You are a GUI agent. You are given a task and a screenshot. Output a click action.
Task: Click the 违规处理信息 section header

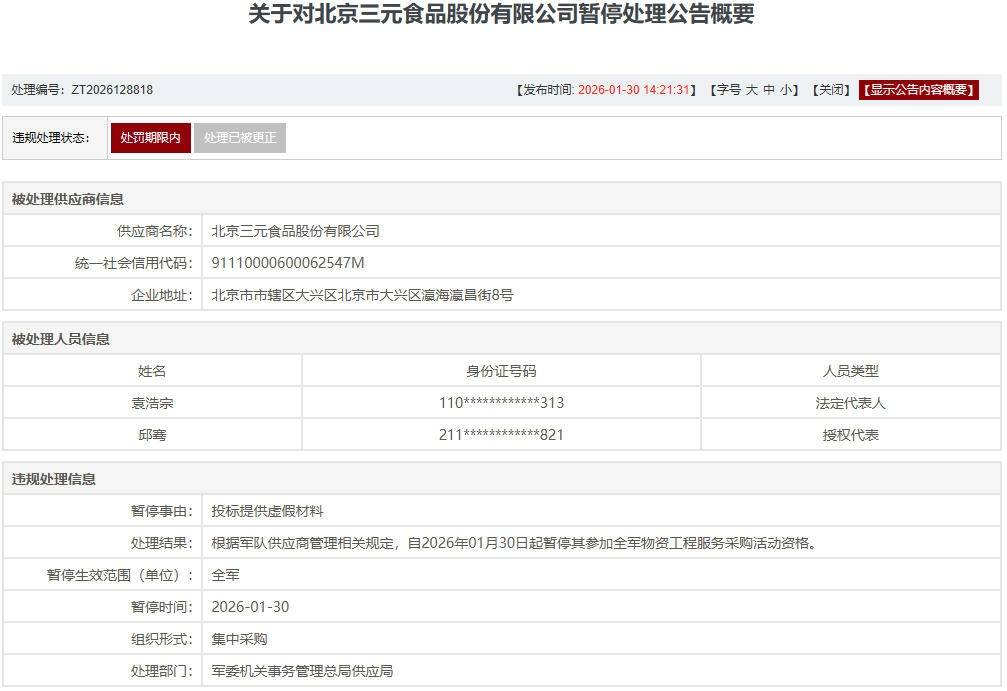click(54, 479)
